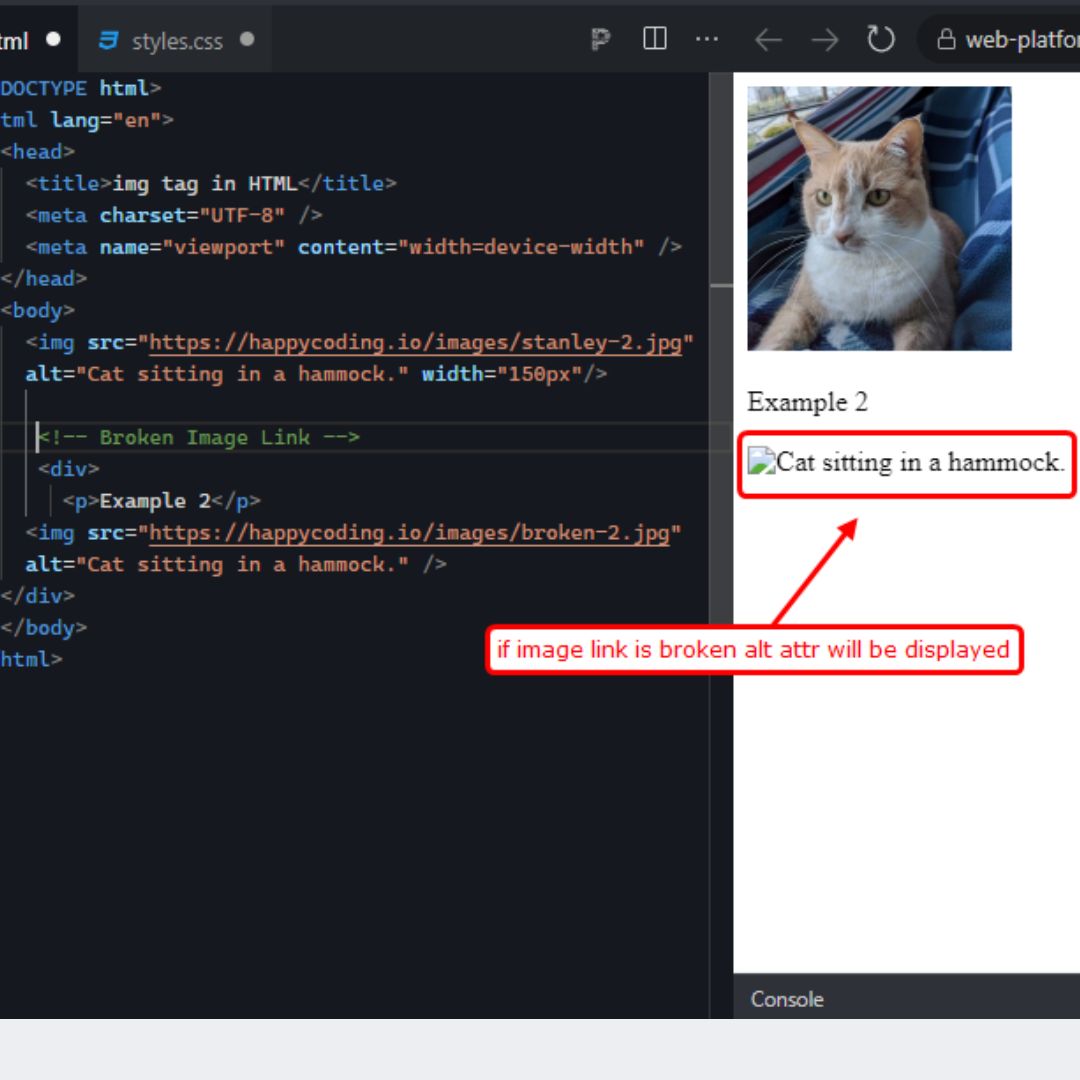Click the meta viewport line in the code
Screen dimensions: 1080x1080
(x=353, y=247)
